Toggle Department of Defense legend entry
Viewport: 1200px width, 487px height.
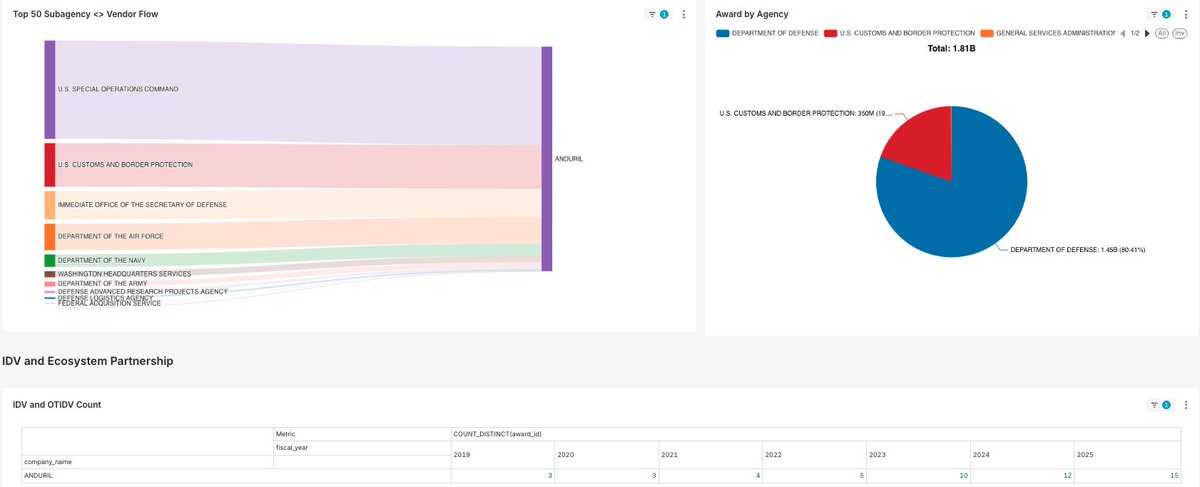click(x=767, y=33)
